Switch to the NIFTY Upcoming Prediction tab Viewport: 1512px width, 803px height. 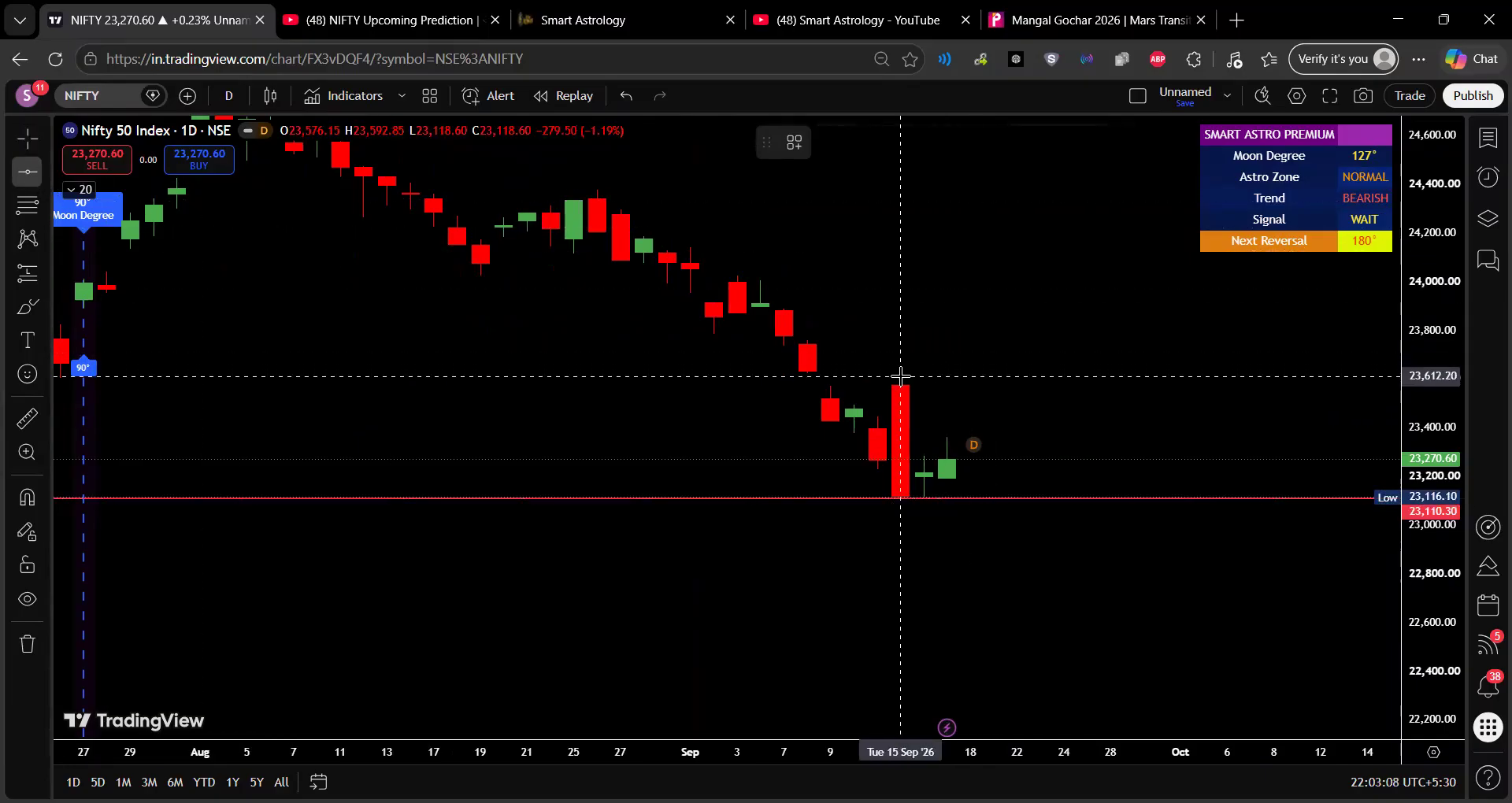(x=391, y=20)
